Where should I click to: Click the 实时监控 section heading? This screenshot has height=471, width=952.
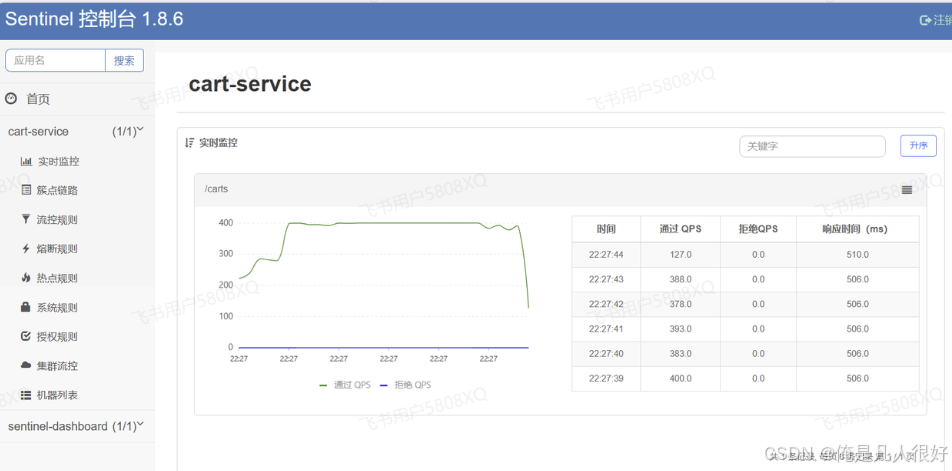218,143
